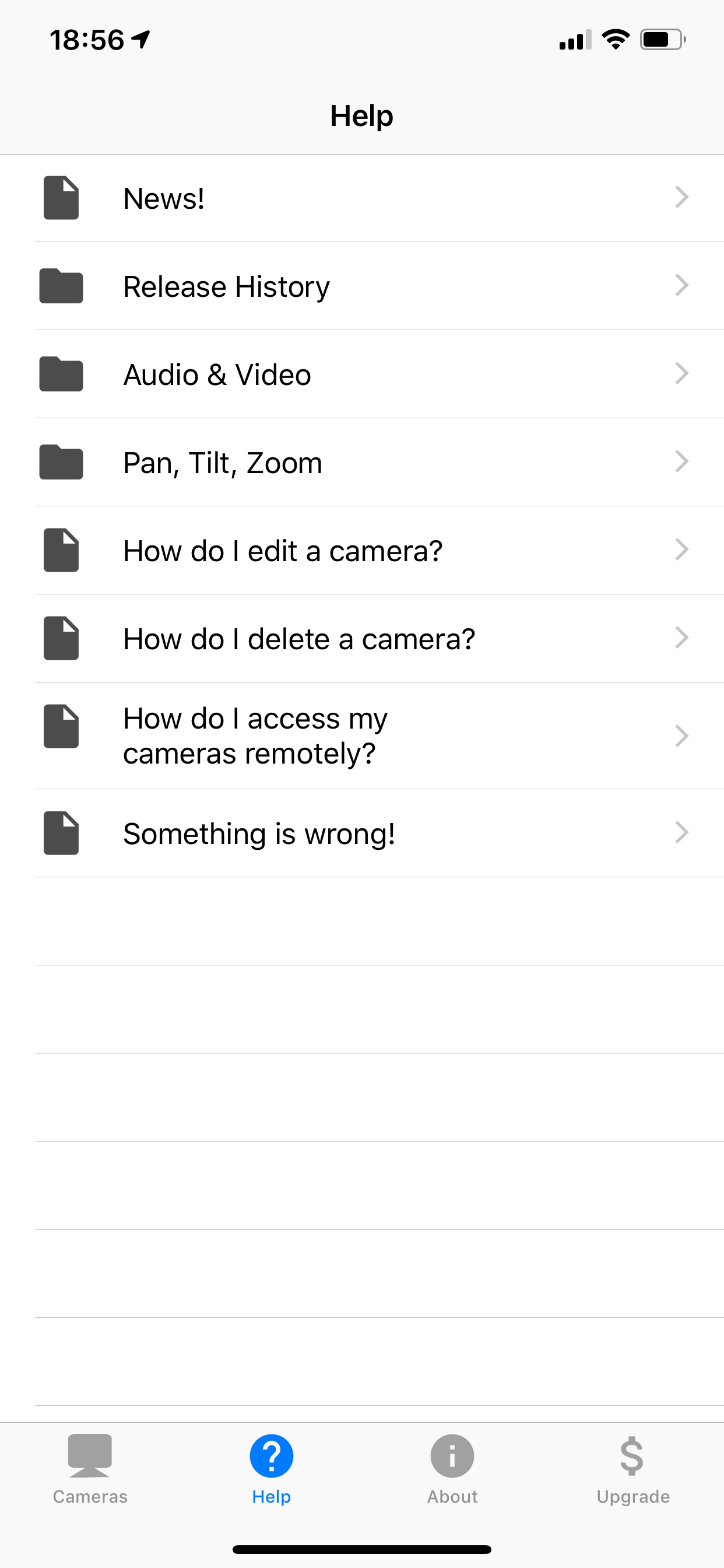Image resolution: width=724 pixels, height=1568 pixels.
Task: Expand the Release History chevron
Action: 681,285
